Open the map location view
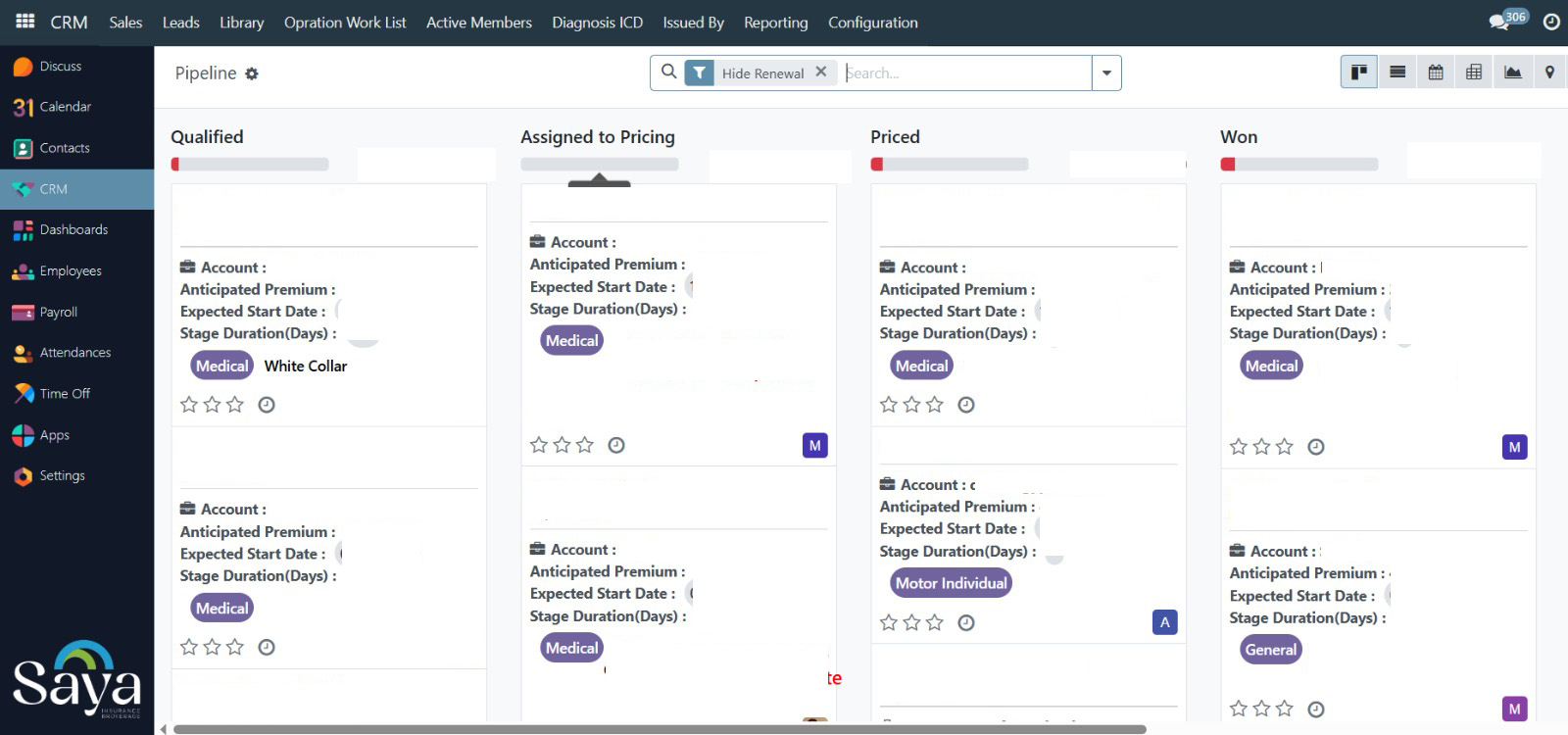The image size is (1568, 735). tap(1549, 73)
